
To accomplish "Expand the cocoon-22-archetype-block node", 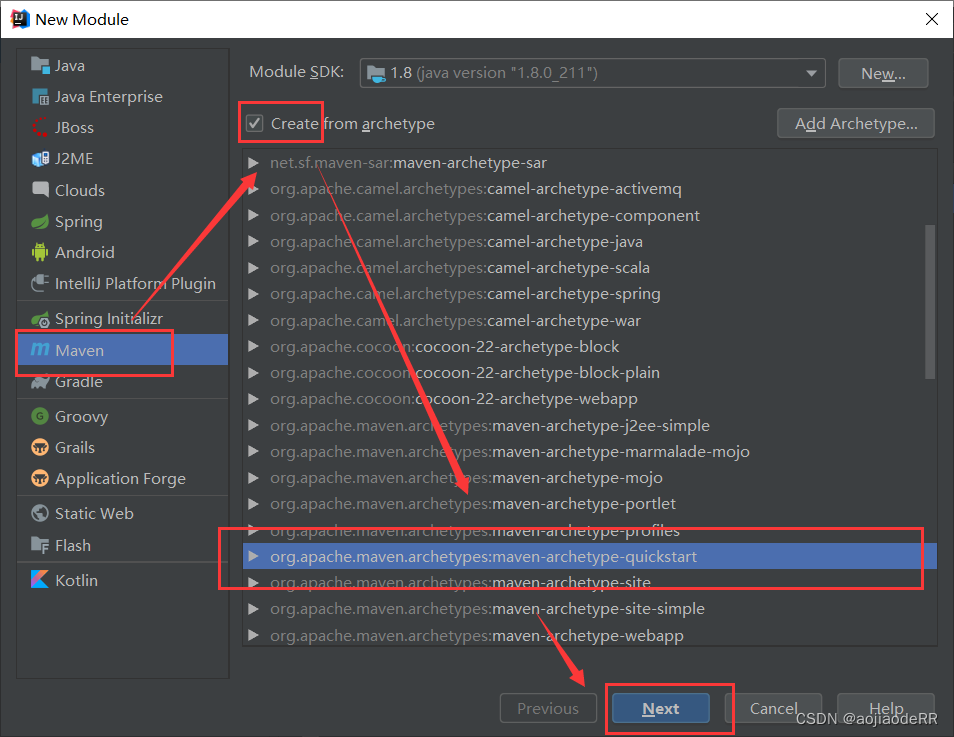I will (x=254, y=347).
